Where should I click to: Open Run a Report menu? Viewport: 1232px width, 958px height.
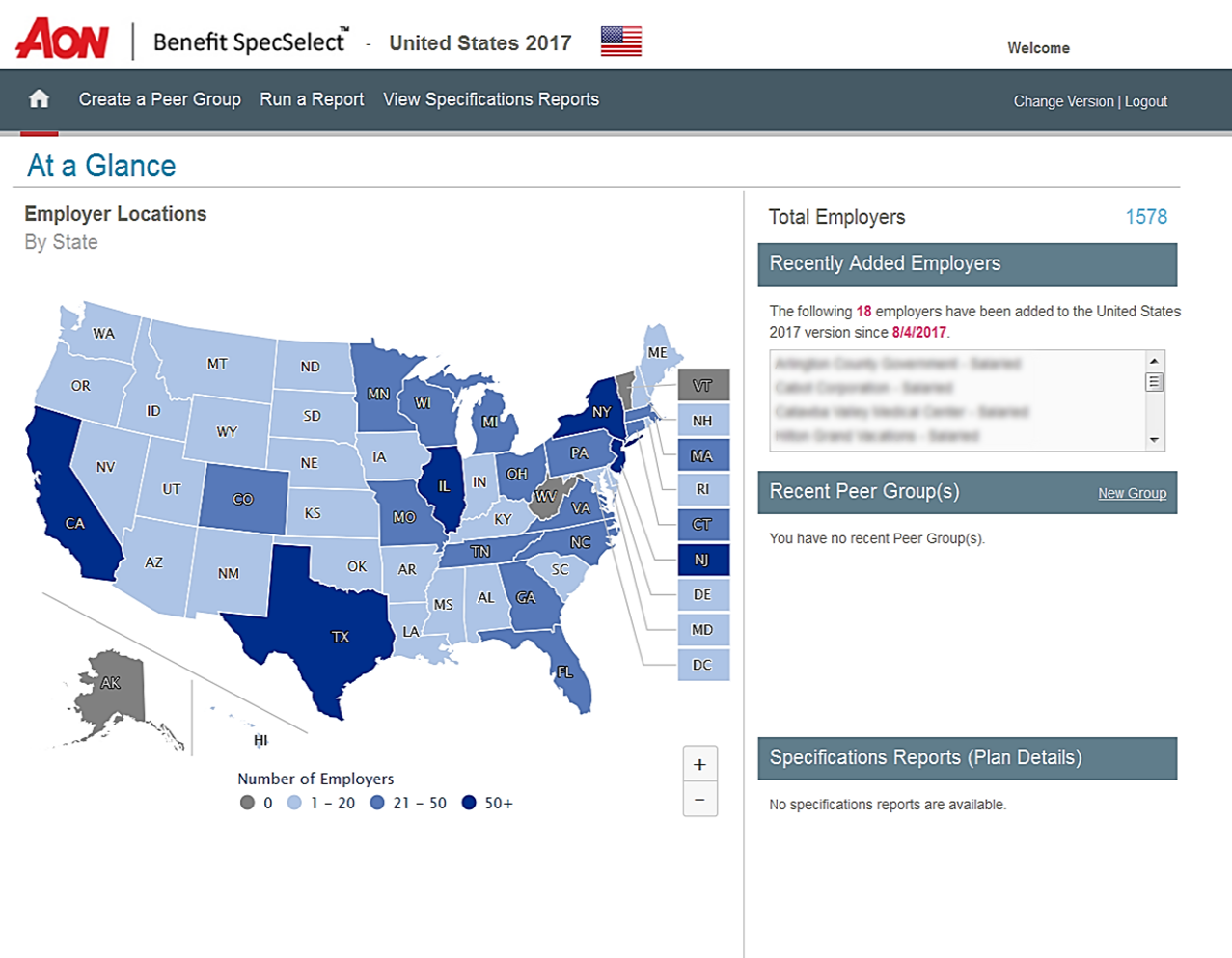[x=312, y=99]
